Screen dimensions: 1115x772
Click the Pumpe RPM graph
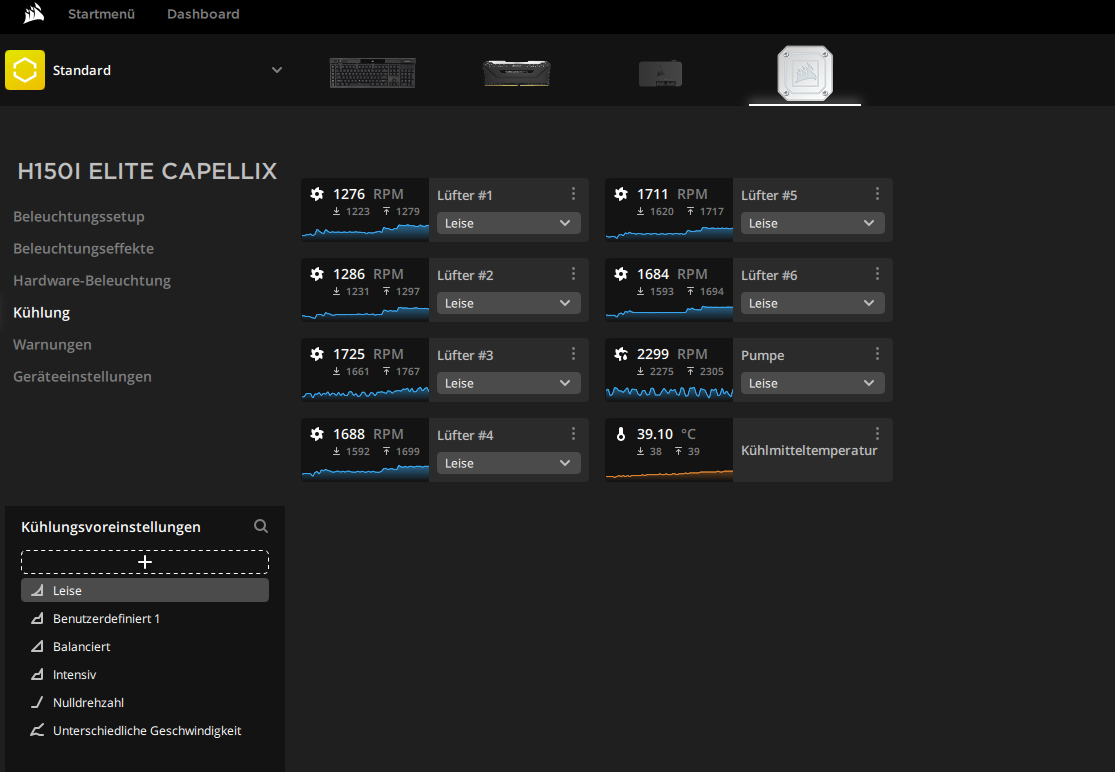(x=669, y=392)
